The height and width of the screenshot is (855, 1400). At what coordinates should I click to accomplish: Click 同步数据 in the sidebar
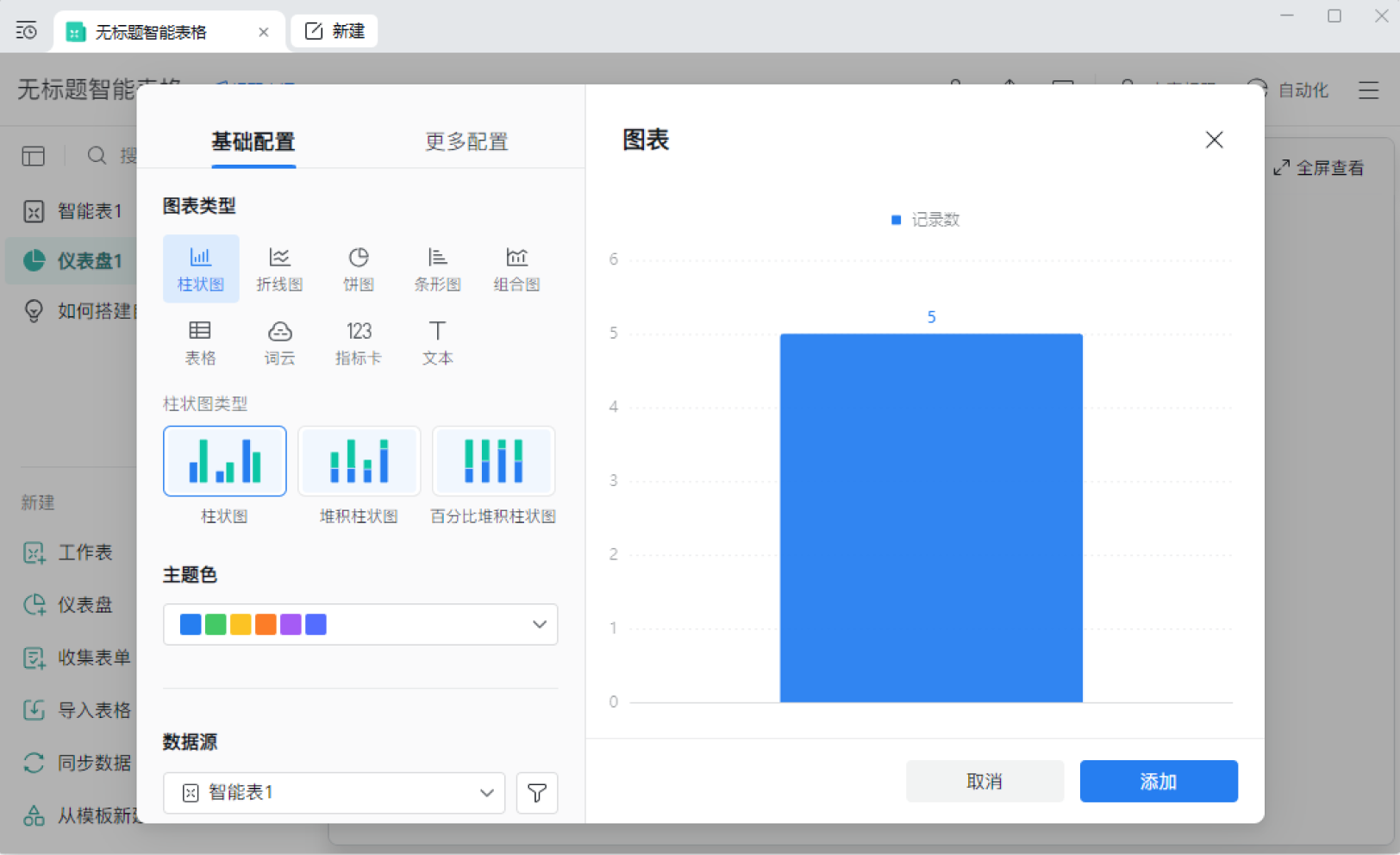77,763
